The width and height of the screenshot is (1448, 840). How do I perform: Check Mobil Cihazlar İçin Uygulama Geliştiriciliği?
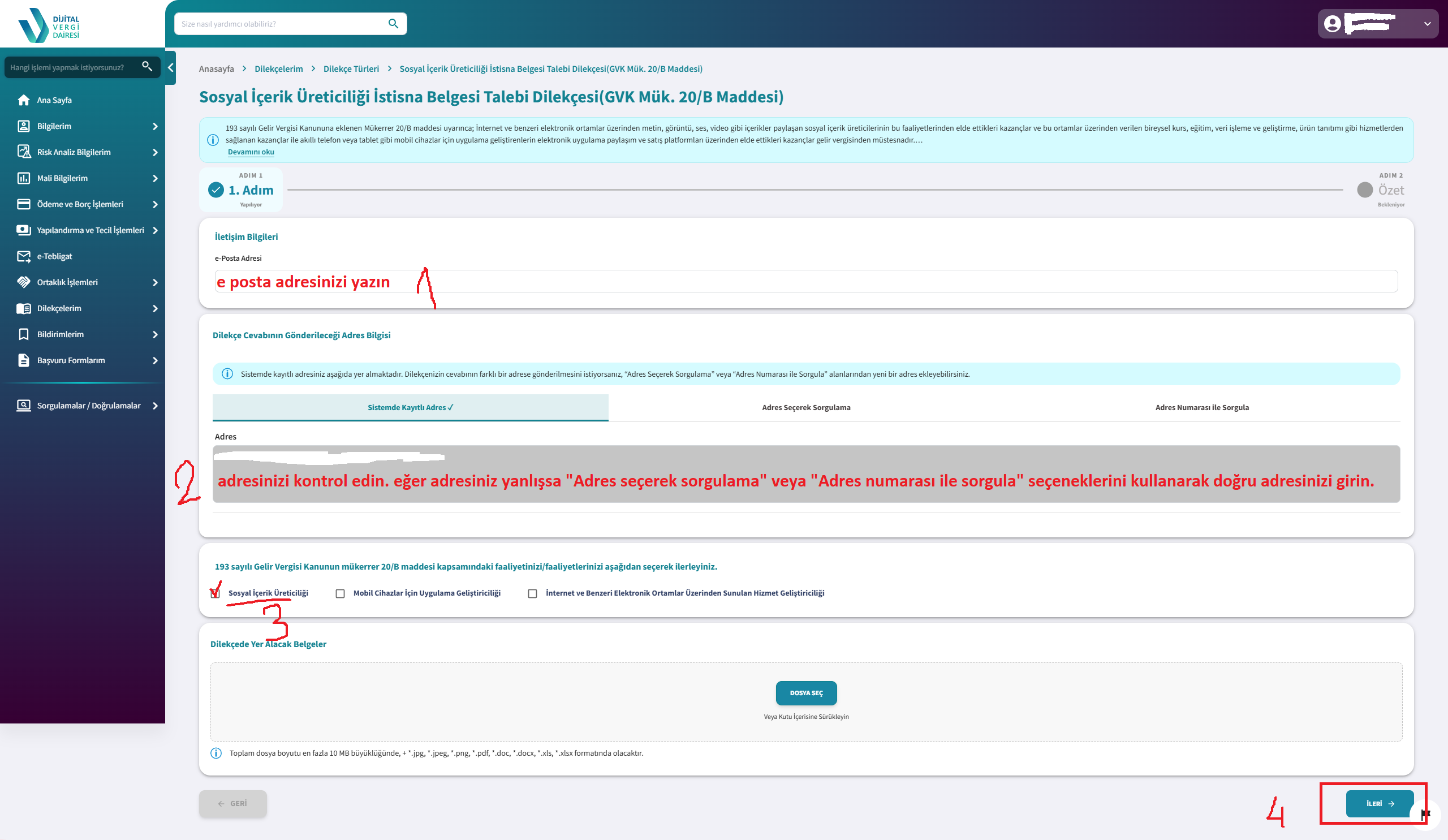pos(340,593)
